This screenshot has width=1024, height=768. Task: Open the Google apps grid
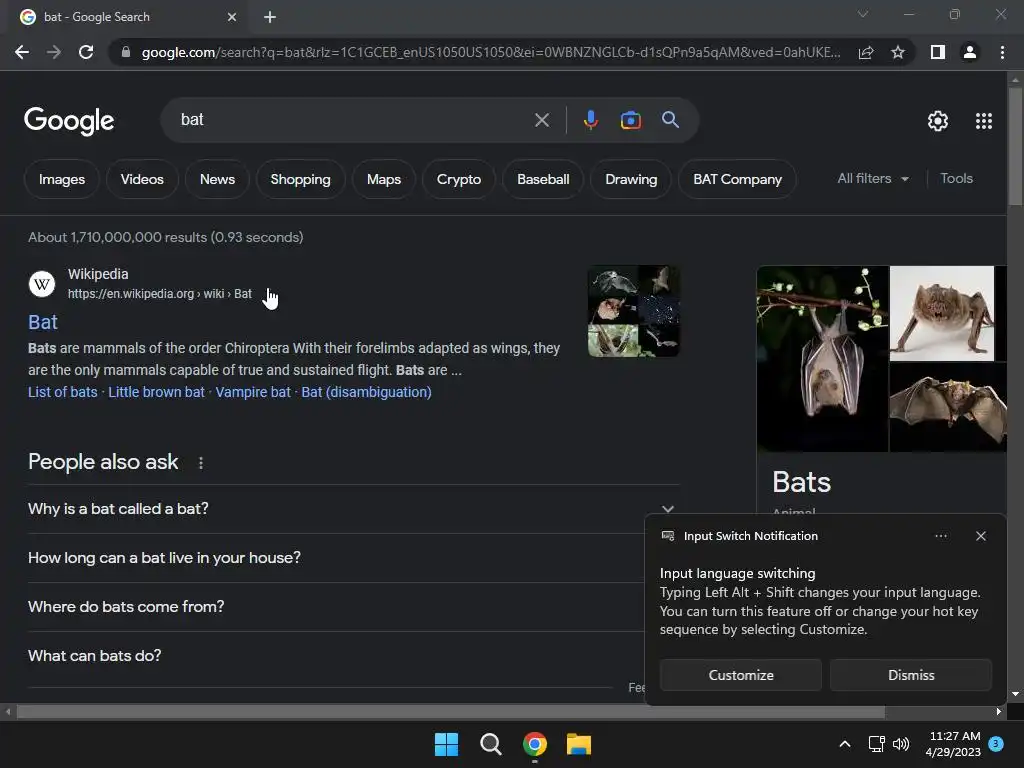click(984, 121)
